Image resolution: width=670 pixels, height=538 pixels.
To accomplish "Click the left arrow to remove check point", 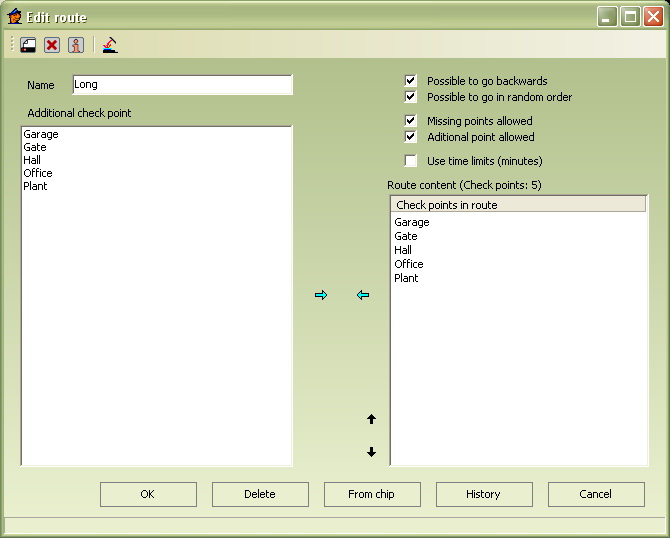I will [363, 295].
